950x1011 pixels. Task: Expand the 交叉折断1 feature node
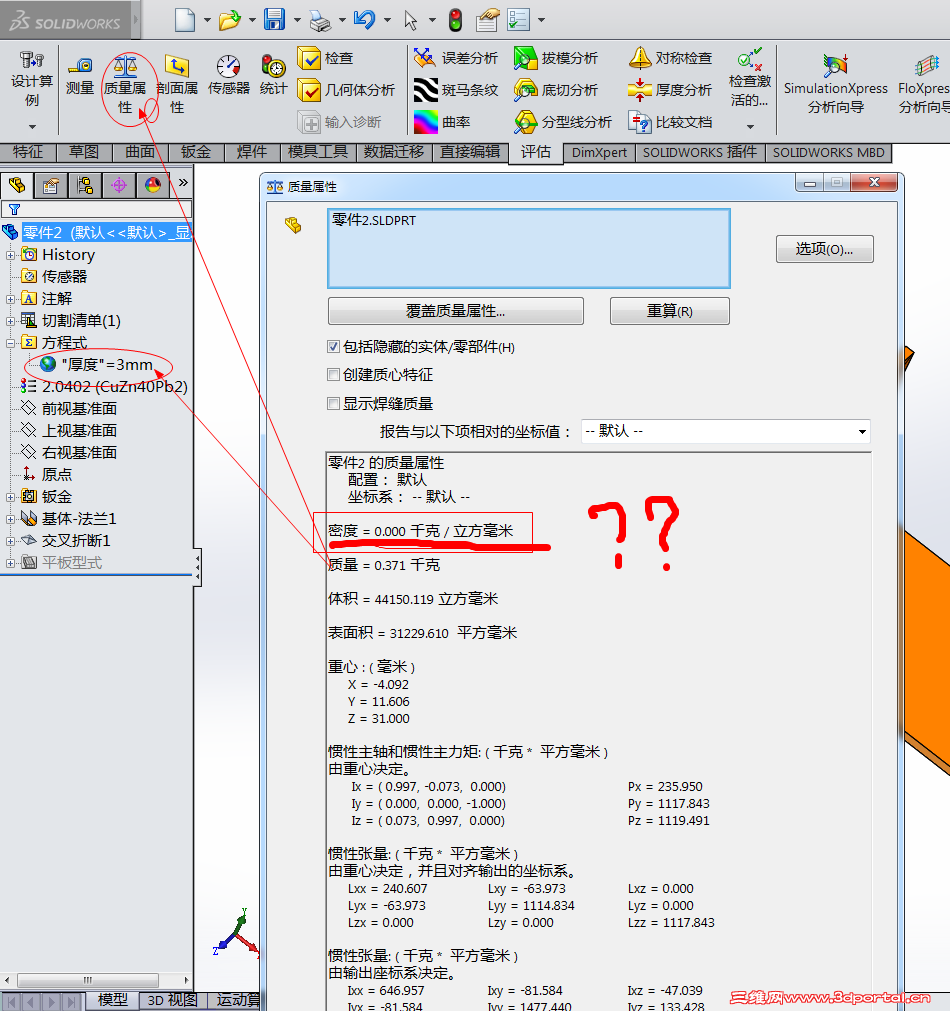(x=10, y=541)
